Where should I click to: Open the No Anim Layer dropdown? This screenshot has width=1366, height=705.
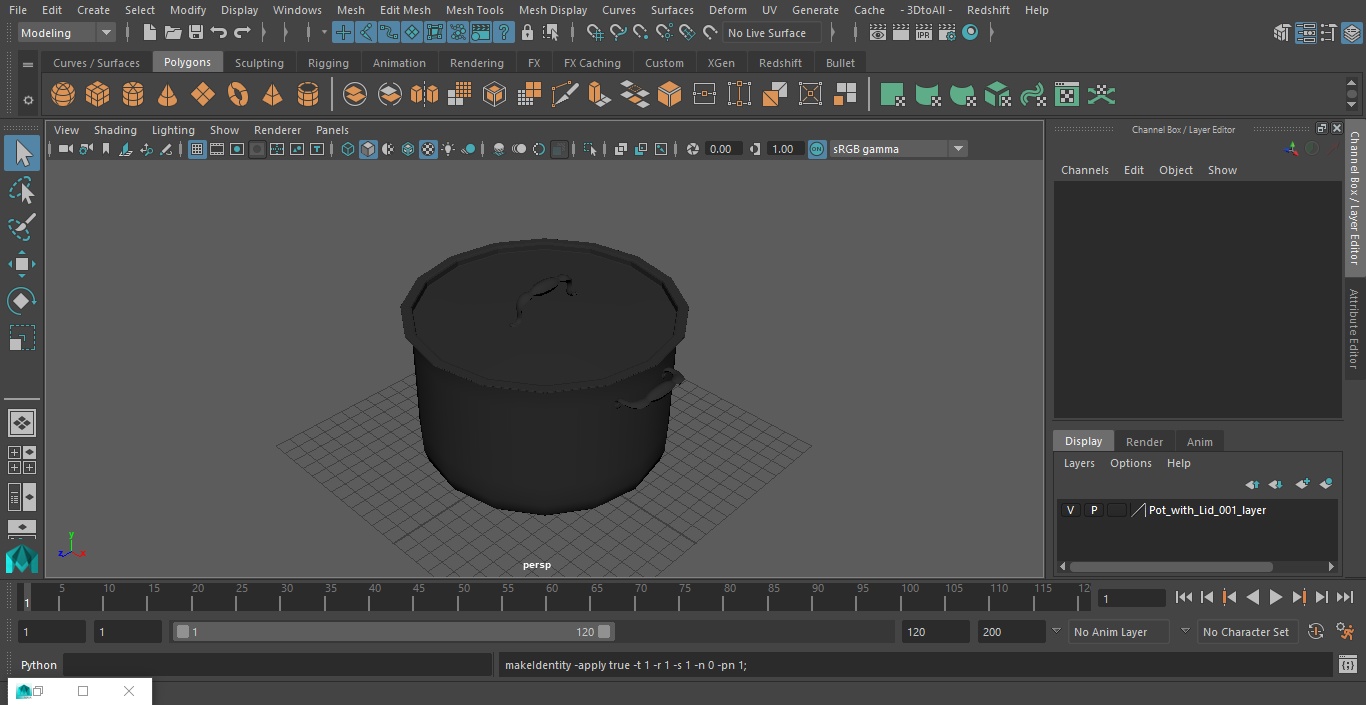pos(1120,632)
